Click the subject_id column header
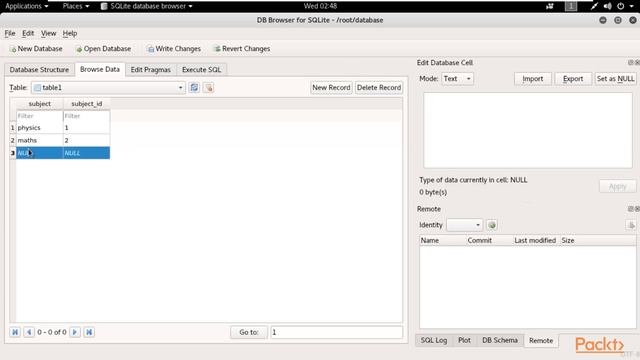This screenshot has width=640, height=360. (87, 104)
